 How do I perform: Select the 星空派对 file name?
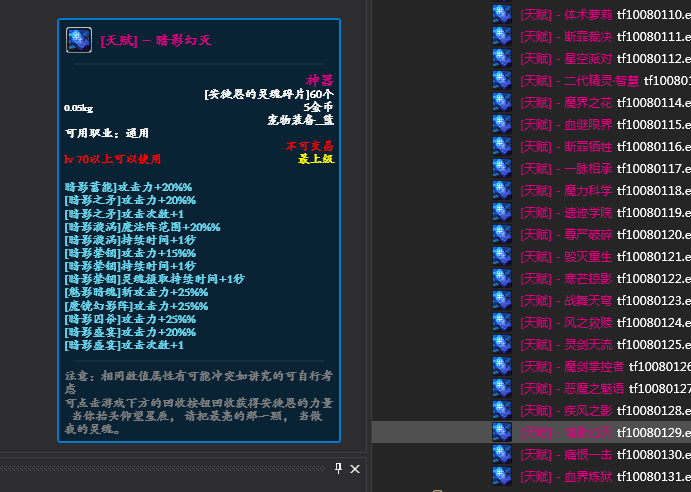(x=654, y=59)
